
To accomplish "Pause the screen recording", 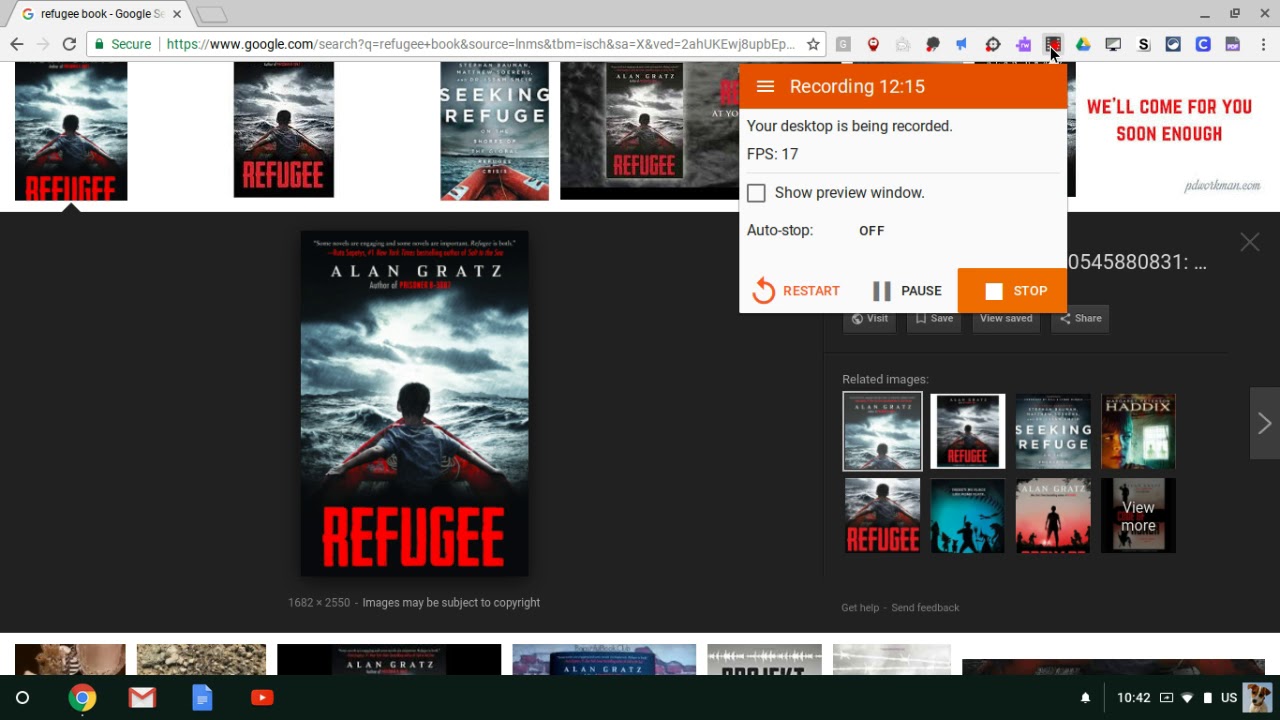I will (907, 291).
